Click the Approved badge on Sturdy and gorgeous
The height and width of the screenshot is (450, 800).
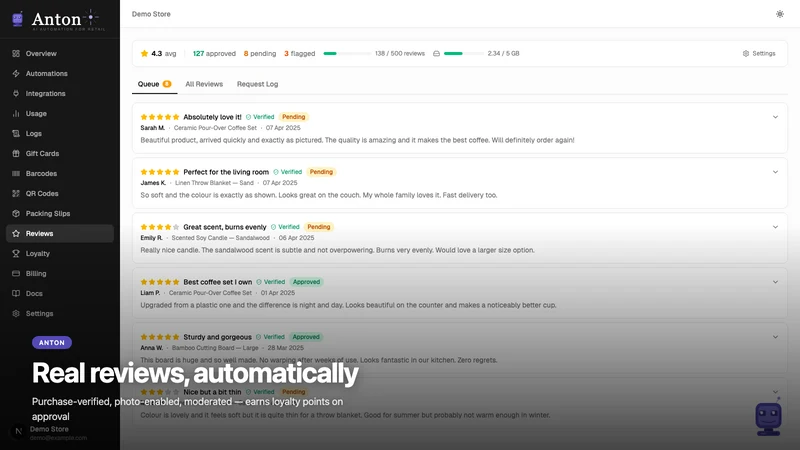click(306, 337)
